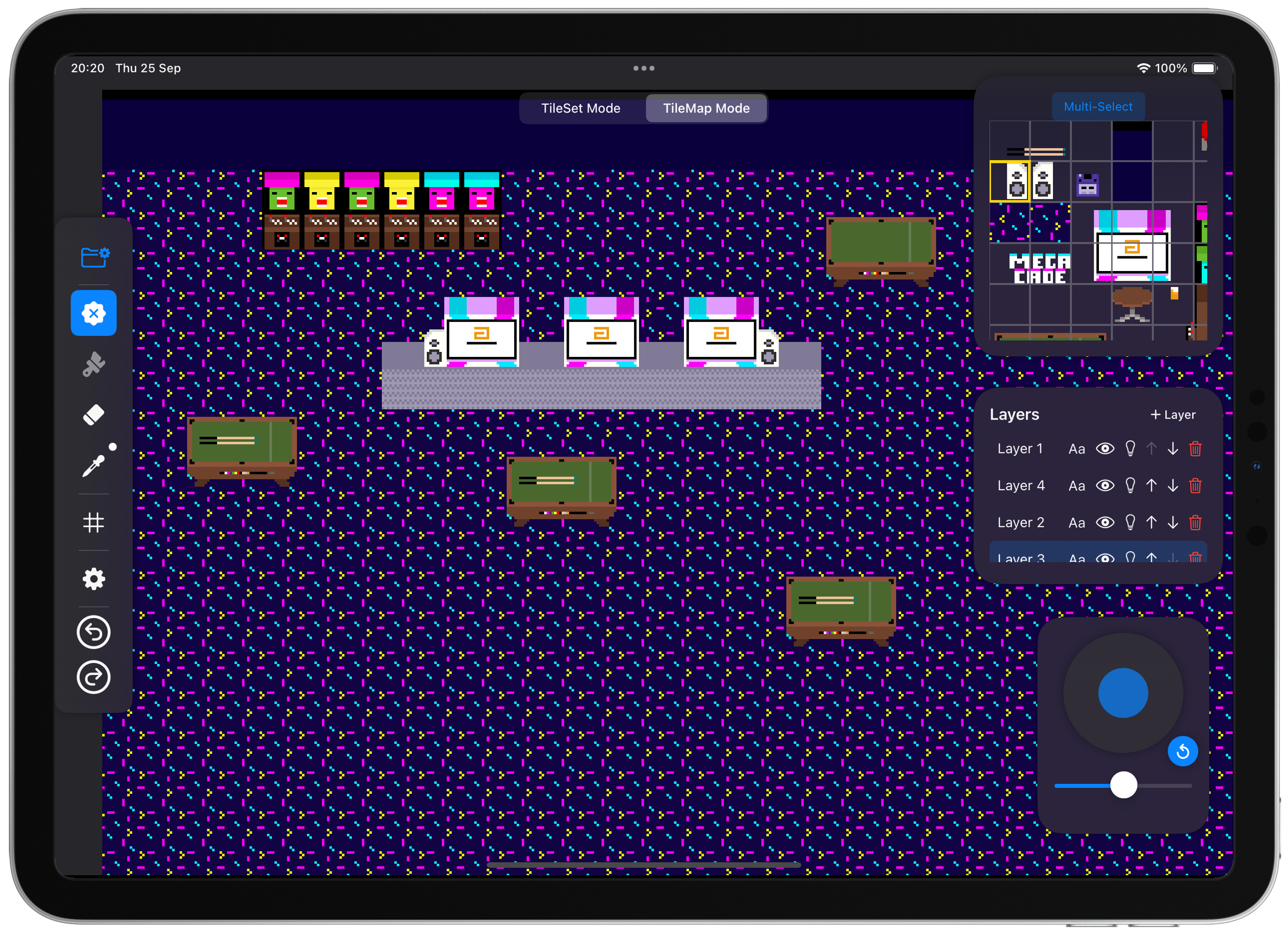Toggle Layer 2 visibility eye
Image resolution: width=1288 pixels, height=933 pixels.
(x=1104, y=523)
